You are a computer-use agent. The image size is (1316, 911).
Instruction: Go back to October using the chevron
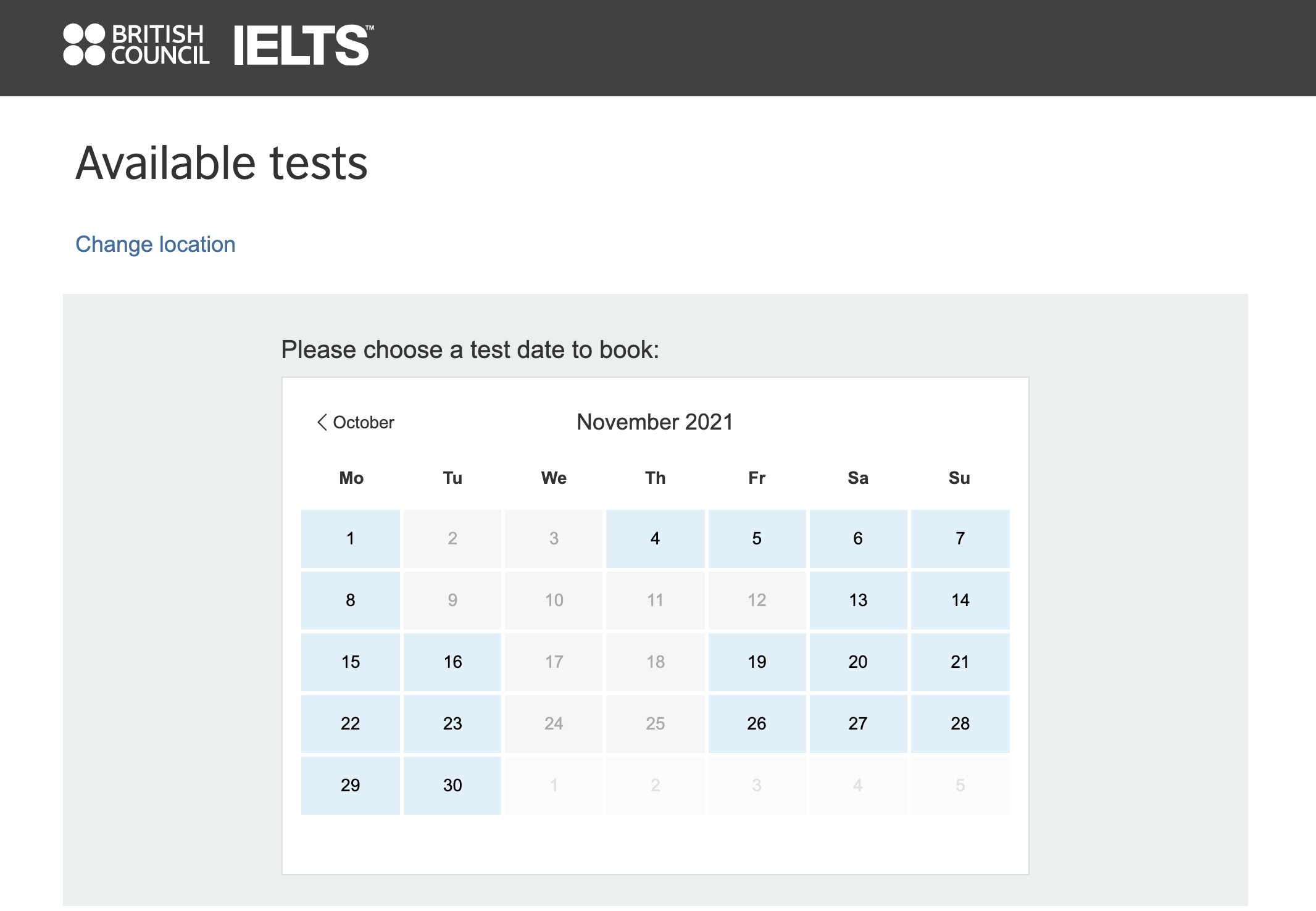point(322,422)
